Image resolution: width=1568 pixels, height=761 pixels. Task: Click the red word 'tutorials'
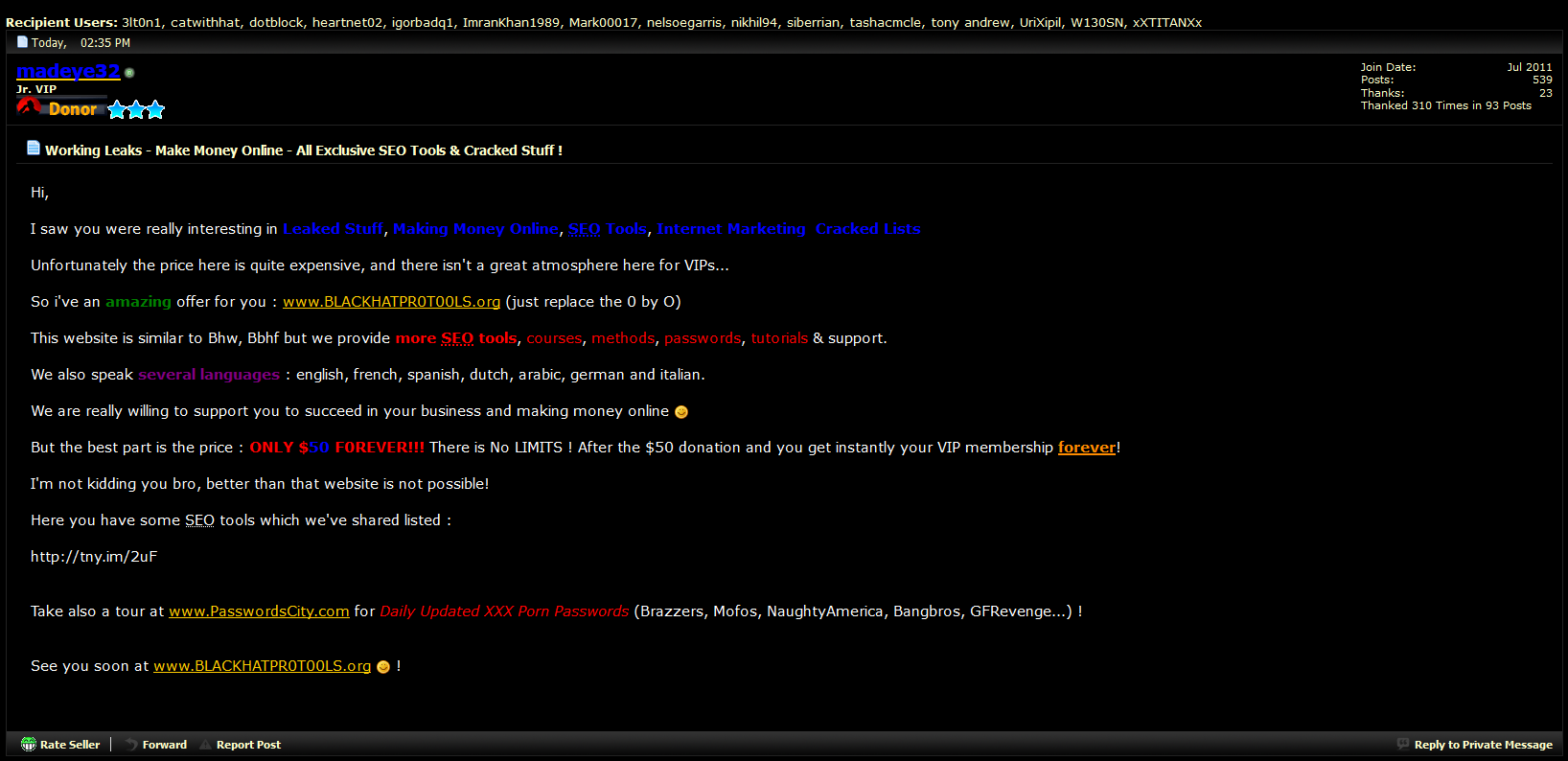pyautogui.click(x=779, y=338)
